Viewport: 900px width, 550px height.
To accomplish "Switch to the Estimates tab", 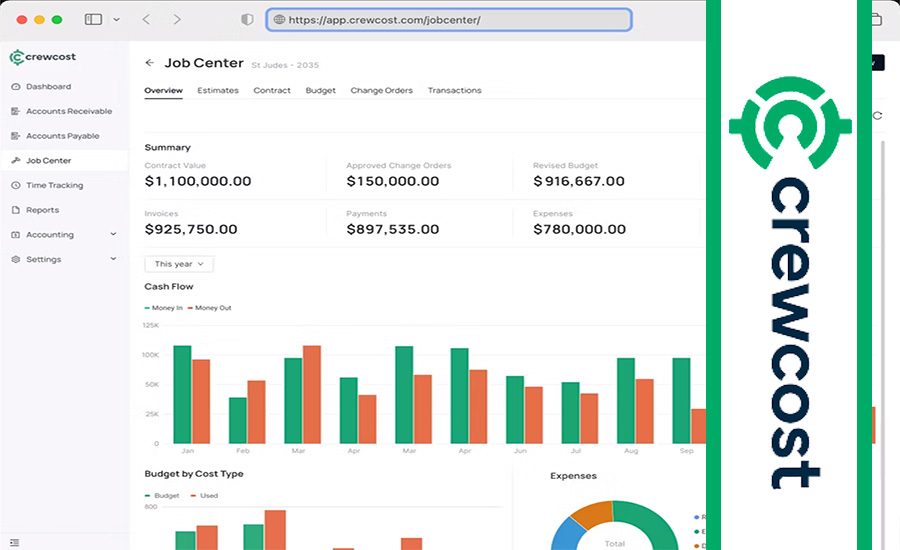I will (218, 90).
